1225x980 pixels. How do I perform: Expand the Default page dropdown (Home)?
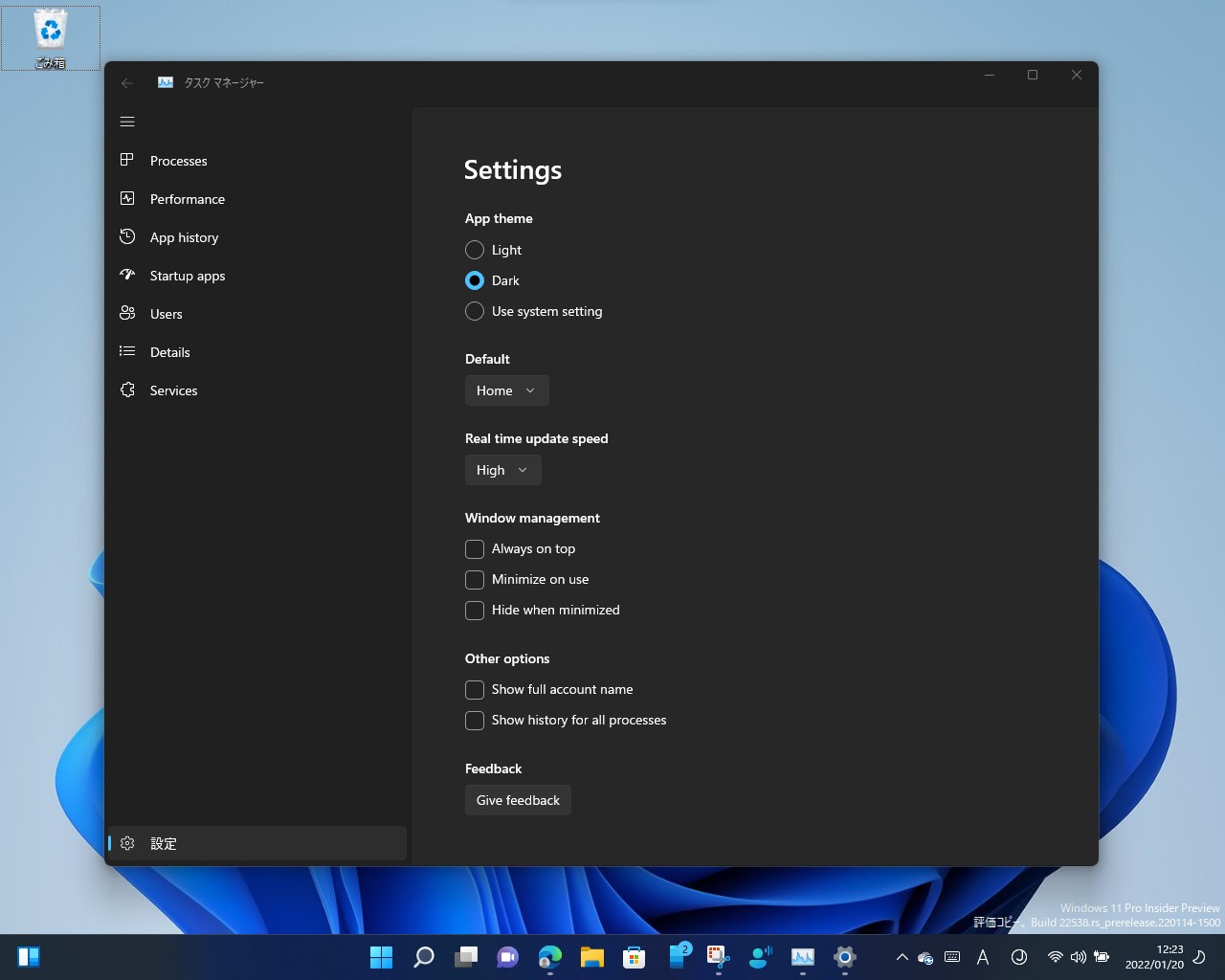click(x=507, y=390)
